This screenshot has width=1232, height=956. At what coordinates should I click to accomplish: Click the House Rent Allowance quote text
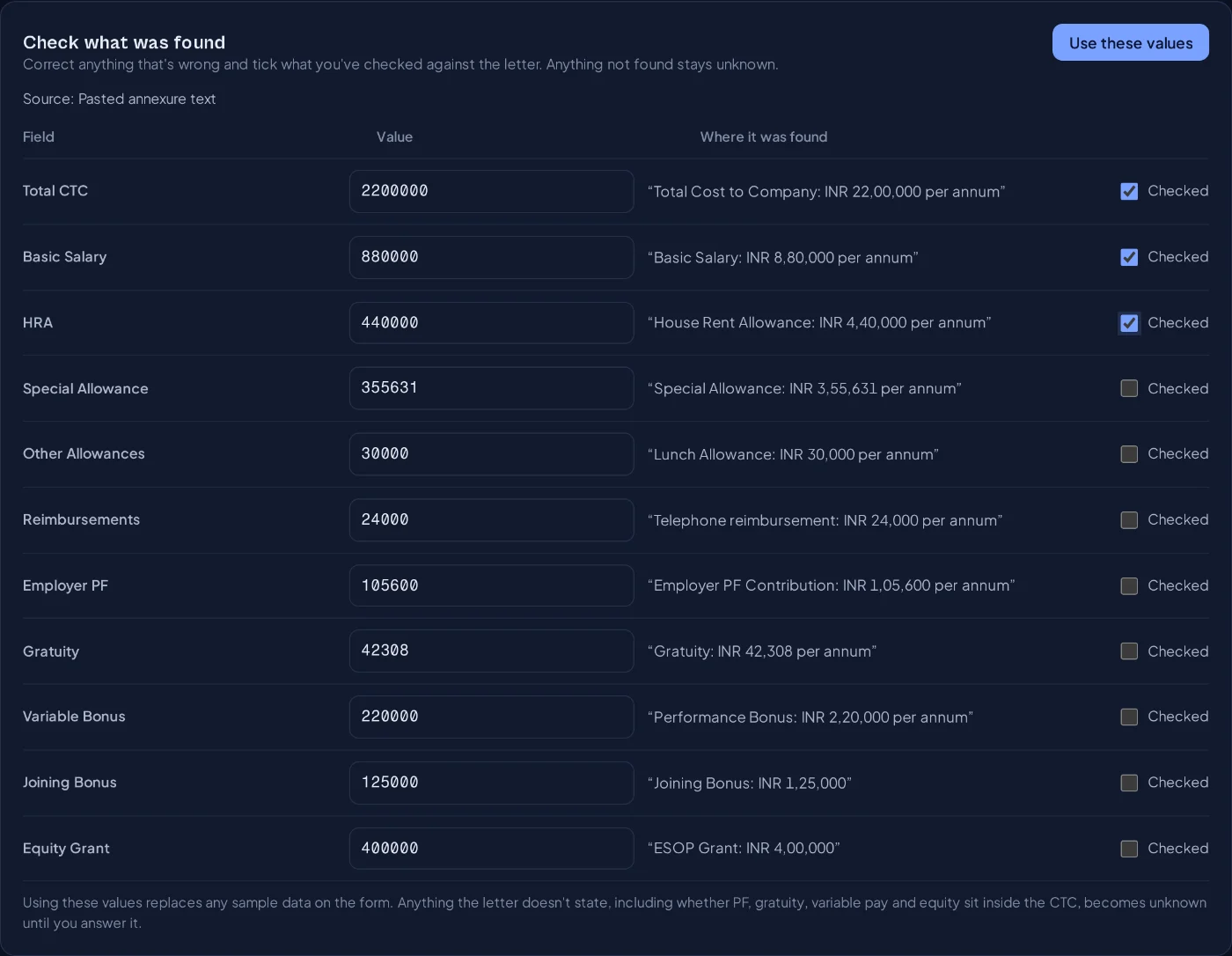[819, 323]
